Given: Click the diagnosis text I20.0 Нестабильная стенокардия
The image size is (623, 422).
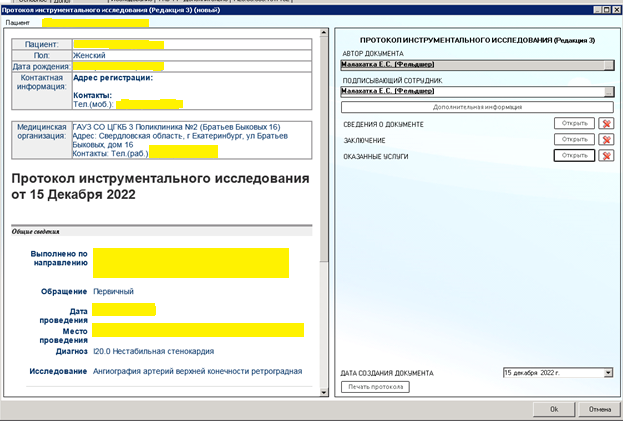Looking at the screenshot, I should tap(153, 351).
